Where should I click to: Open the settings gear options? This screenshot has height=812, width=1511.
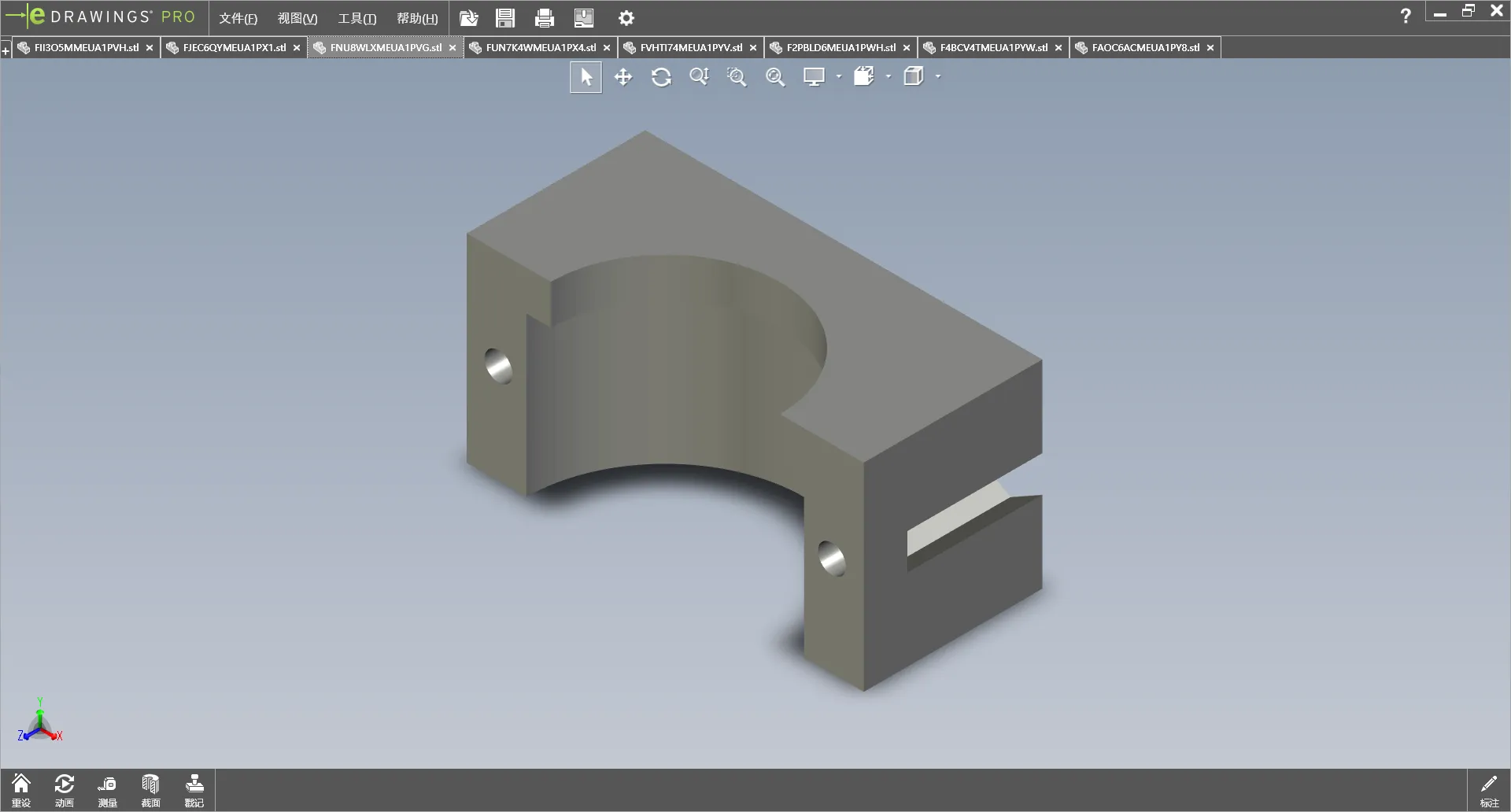pos(626,18)
